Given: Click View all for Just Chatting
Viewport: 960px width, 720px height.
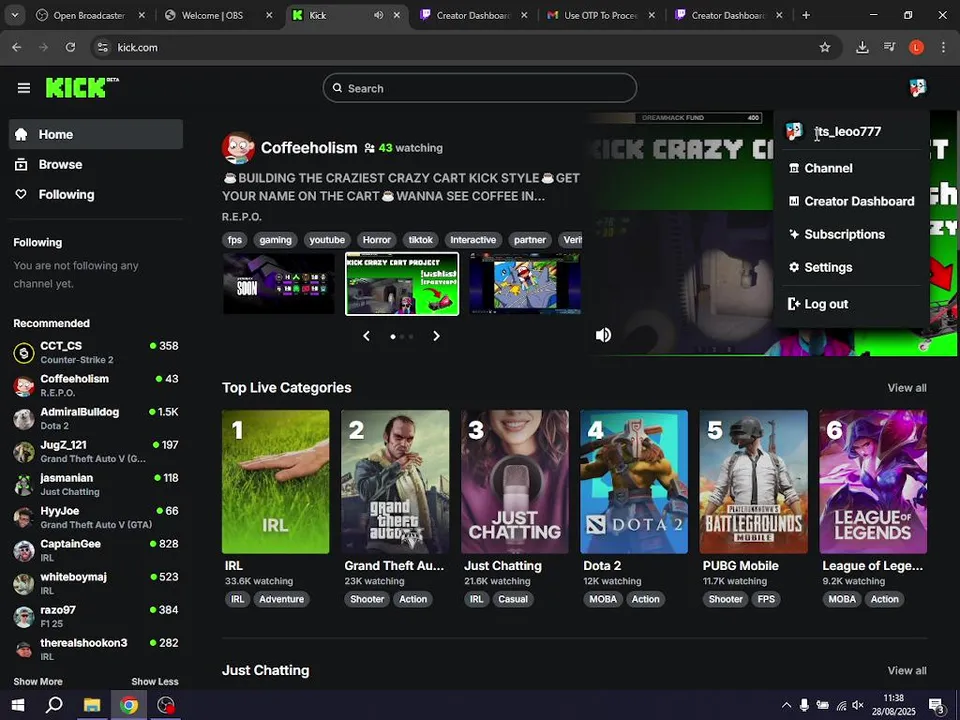Looking at the screenshot, I should 907,670.
